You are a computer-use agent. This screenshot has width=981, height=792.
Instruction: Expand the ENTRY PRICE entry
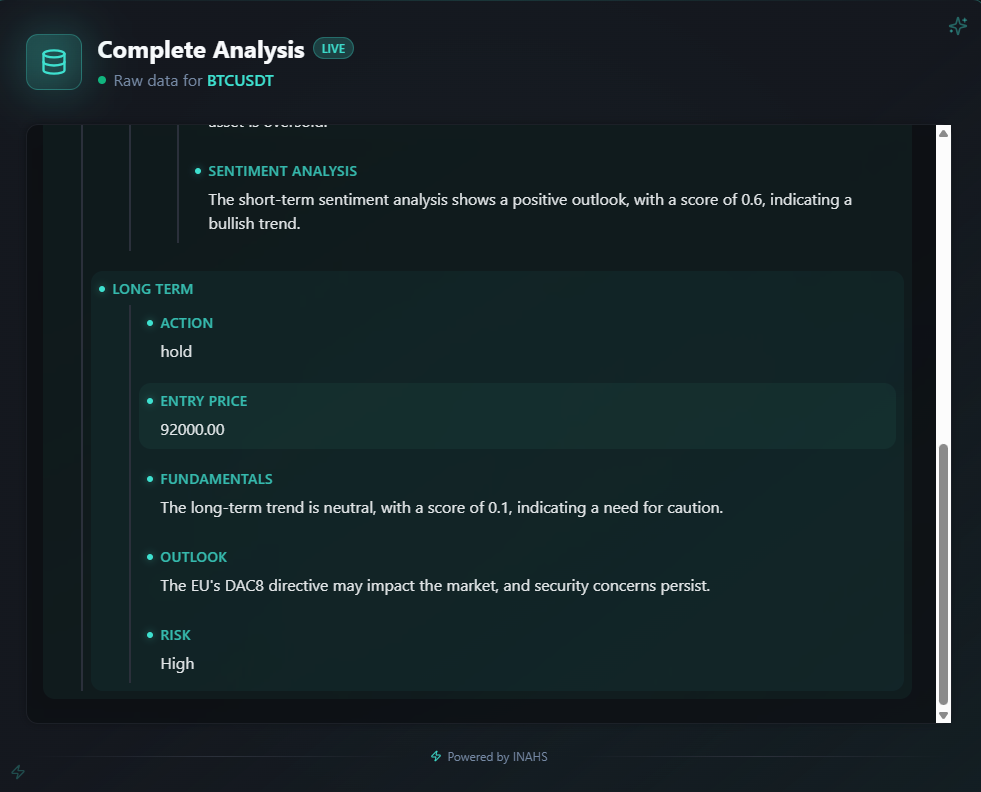[x=204, y=400]
